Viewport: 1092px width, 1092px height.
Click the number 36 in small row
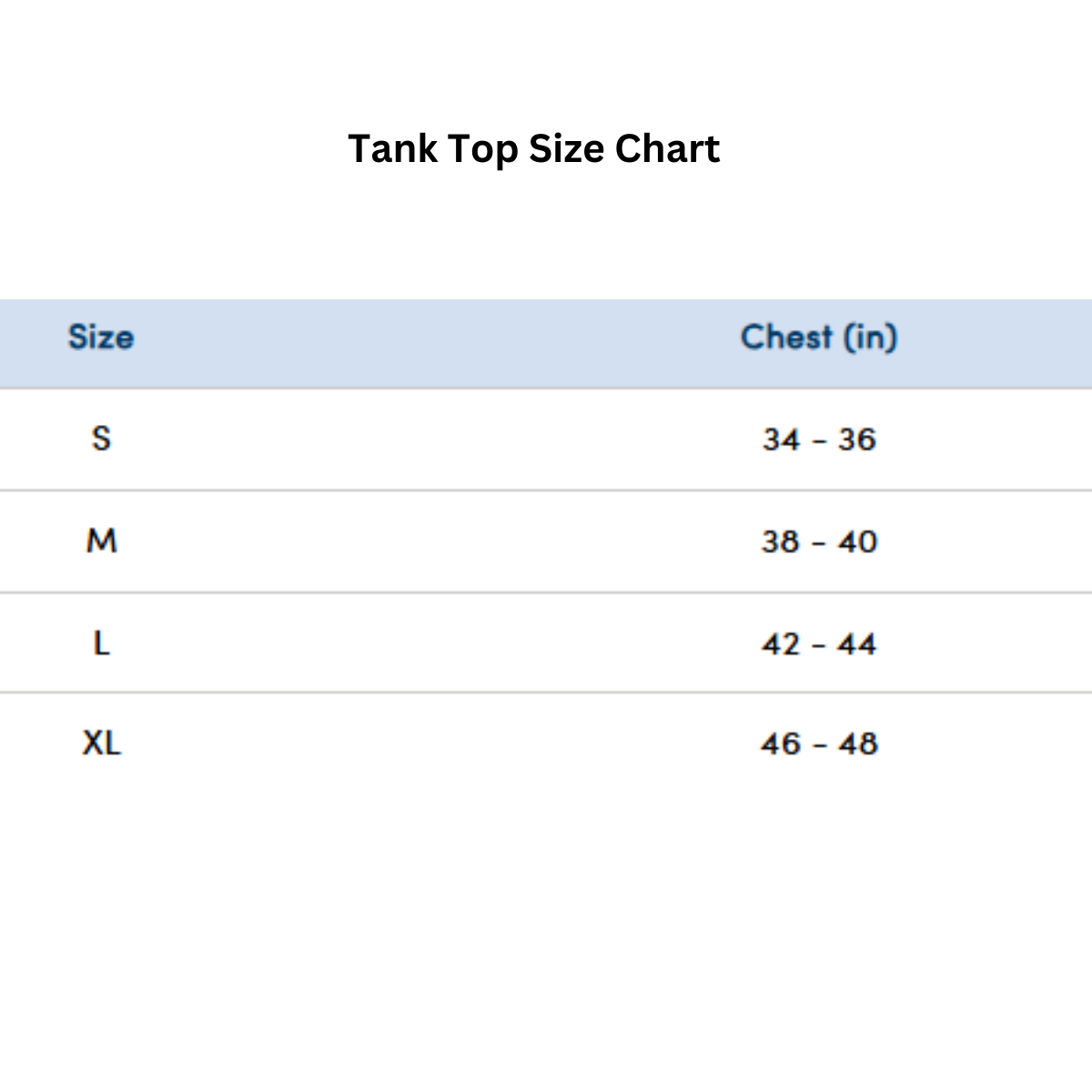(x=857, y=440)
